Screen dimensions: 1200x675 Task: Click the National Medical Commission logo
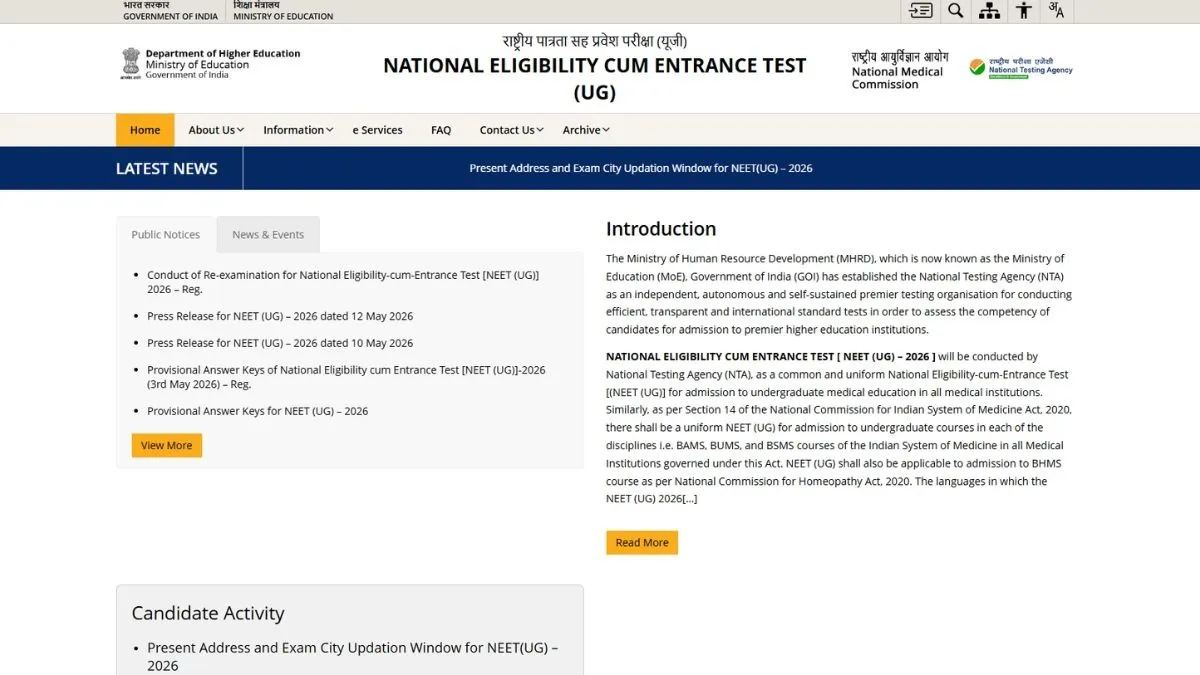pyautogui.click(x=899, y=71)
